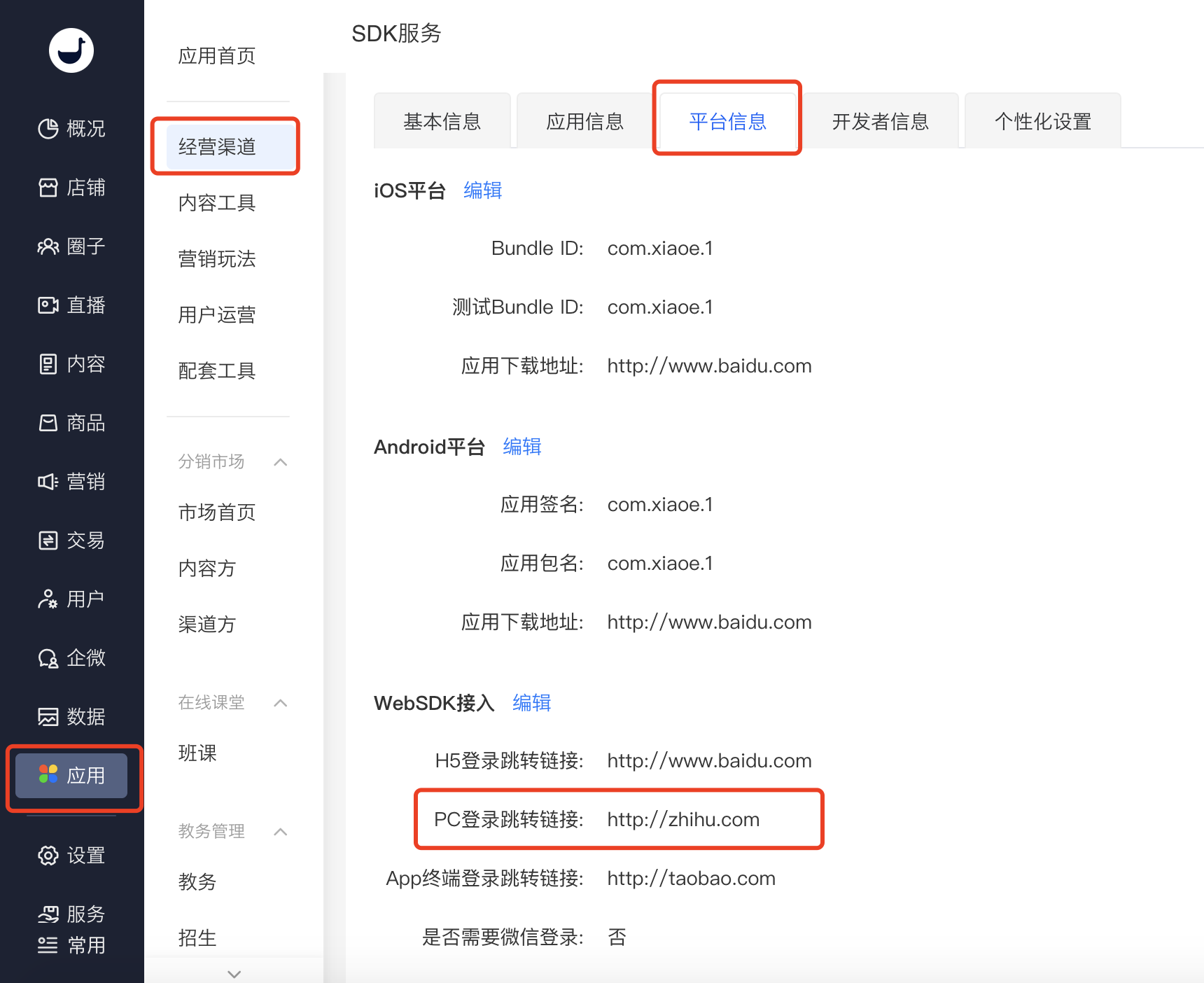
Task: Select 内容工具 in the submenu
Action: tap(217, 203)
